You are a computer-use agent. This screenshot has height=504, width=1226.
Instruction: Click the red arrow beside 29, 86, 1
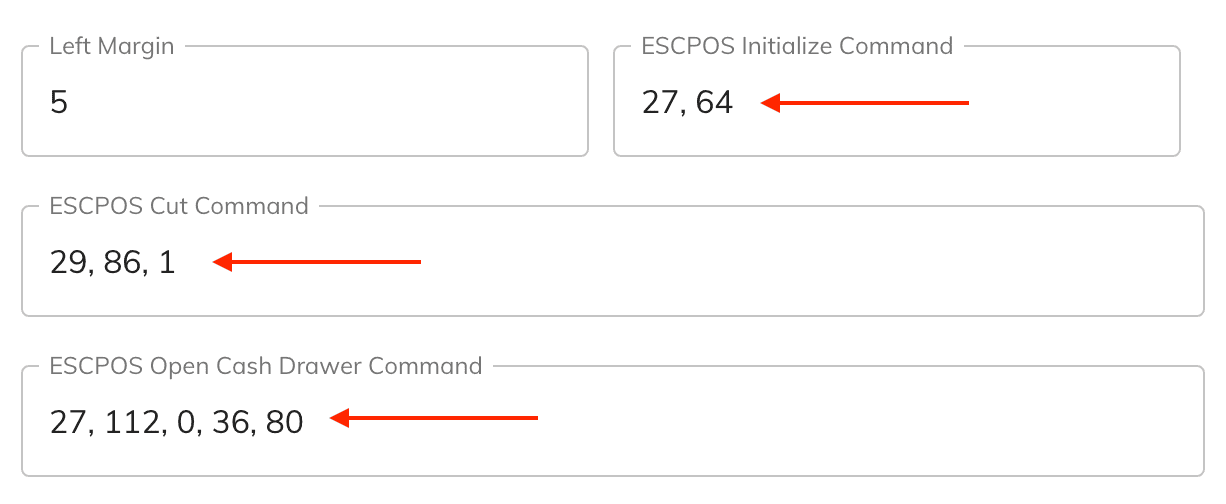317,262
